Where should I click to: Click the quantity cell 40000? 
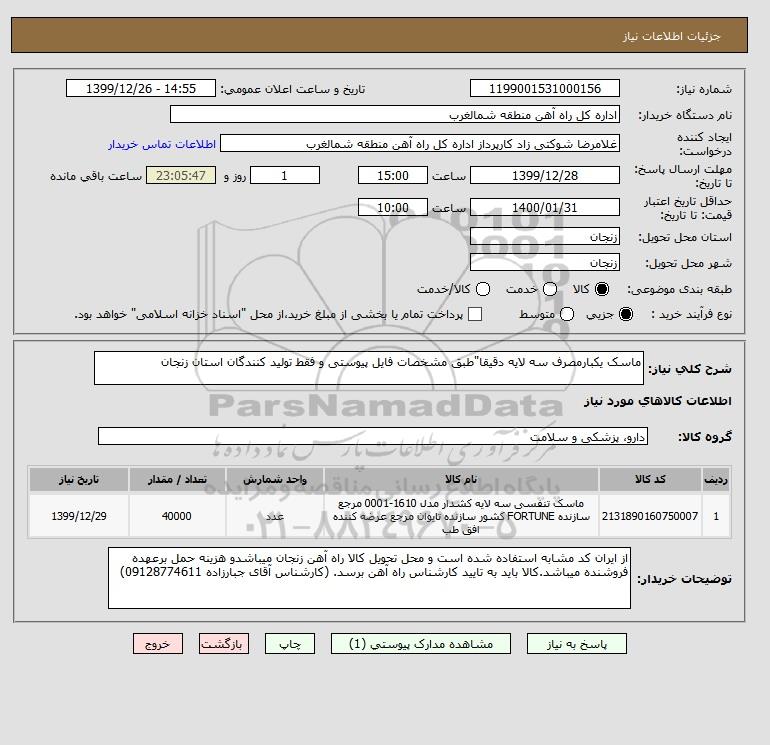pos(177,516)
